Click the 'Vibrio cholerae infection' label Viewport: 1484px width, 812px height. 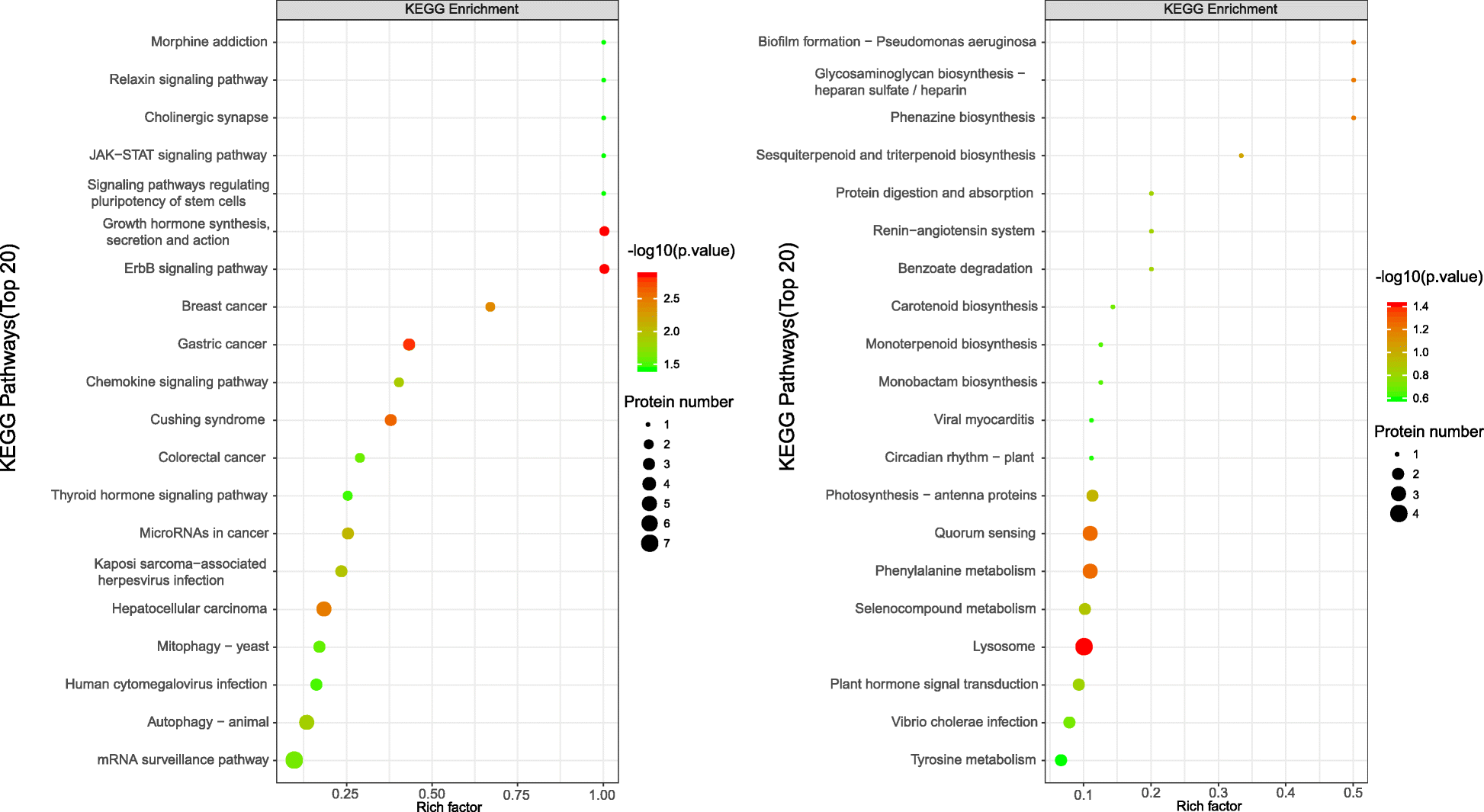click(x=965, y=722)
